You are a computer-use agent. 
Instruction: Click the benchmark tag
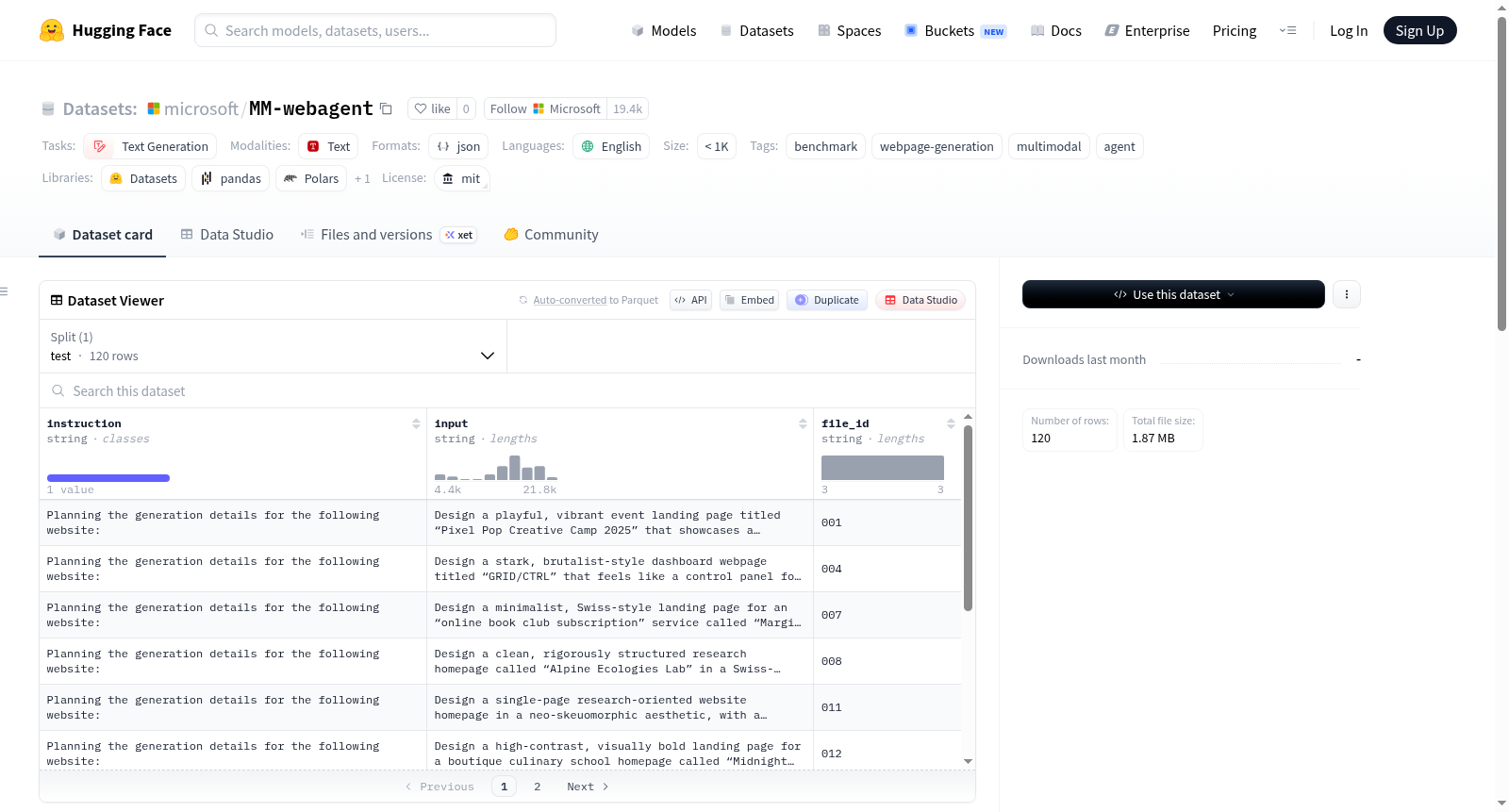click(x=825, y=146)
